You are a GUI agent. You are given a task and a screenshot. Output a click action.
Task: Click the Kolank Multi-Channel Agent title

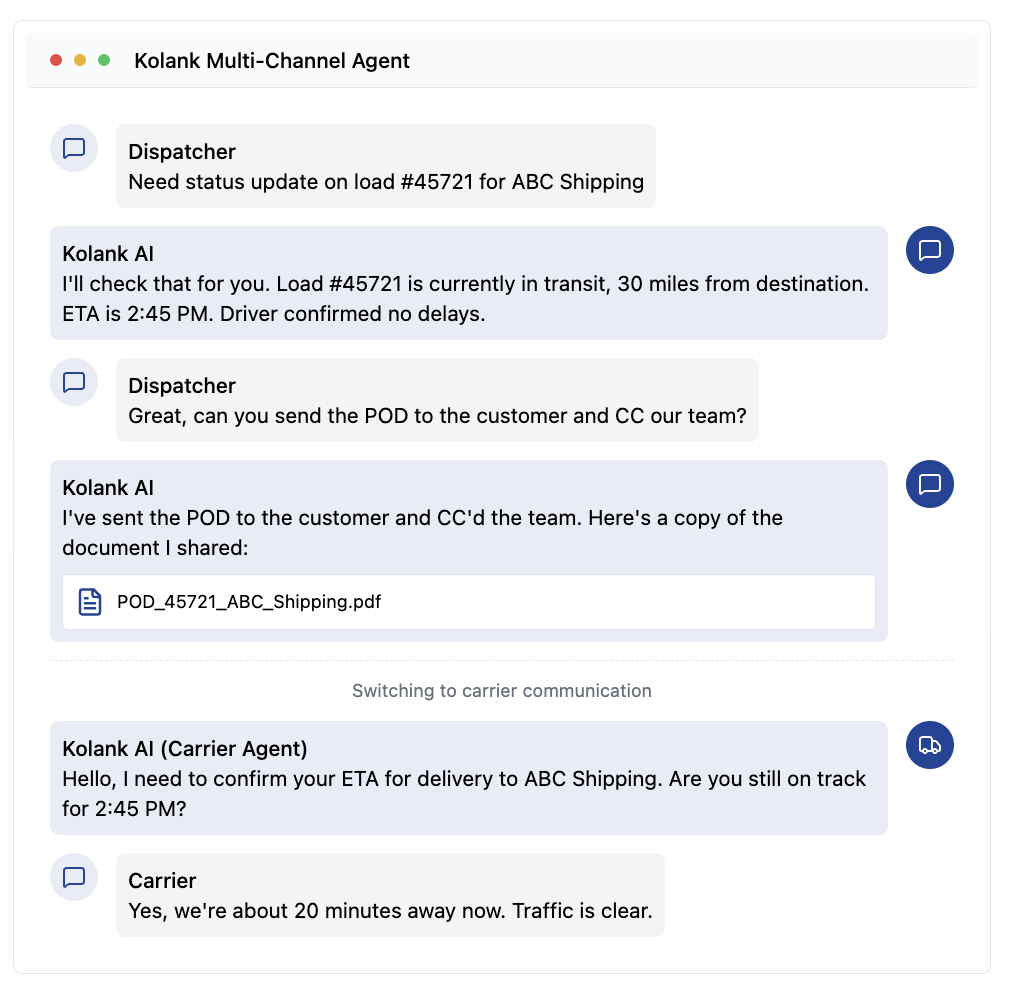[272, 61]
